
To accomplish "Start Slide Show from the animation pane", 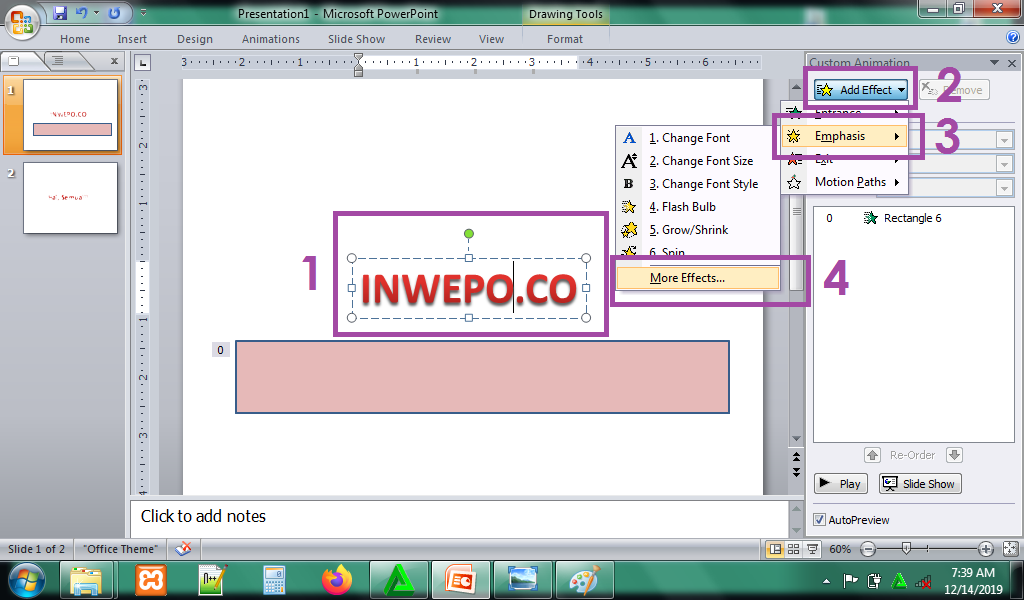I will [920, 484].
